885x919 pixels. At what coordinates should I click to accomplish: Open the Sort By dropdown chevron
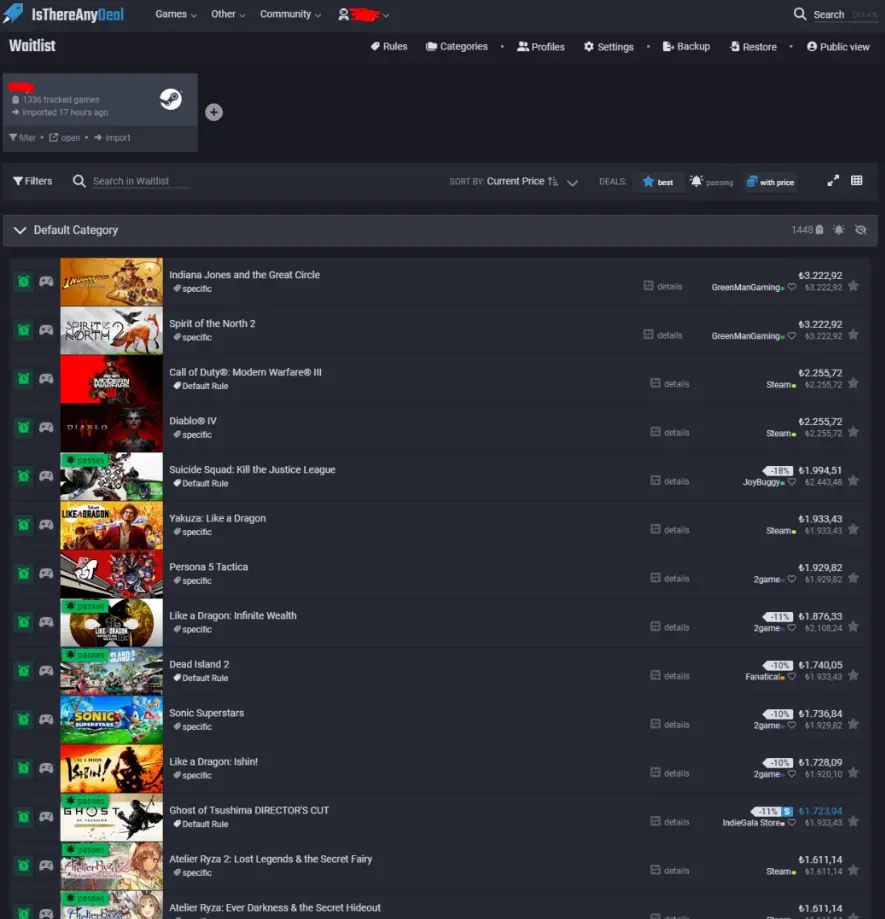point(573,182)
